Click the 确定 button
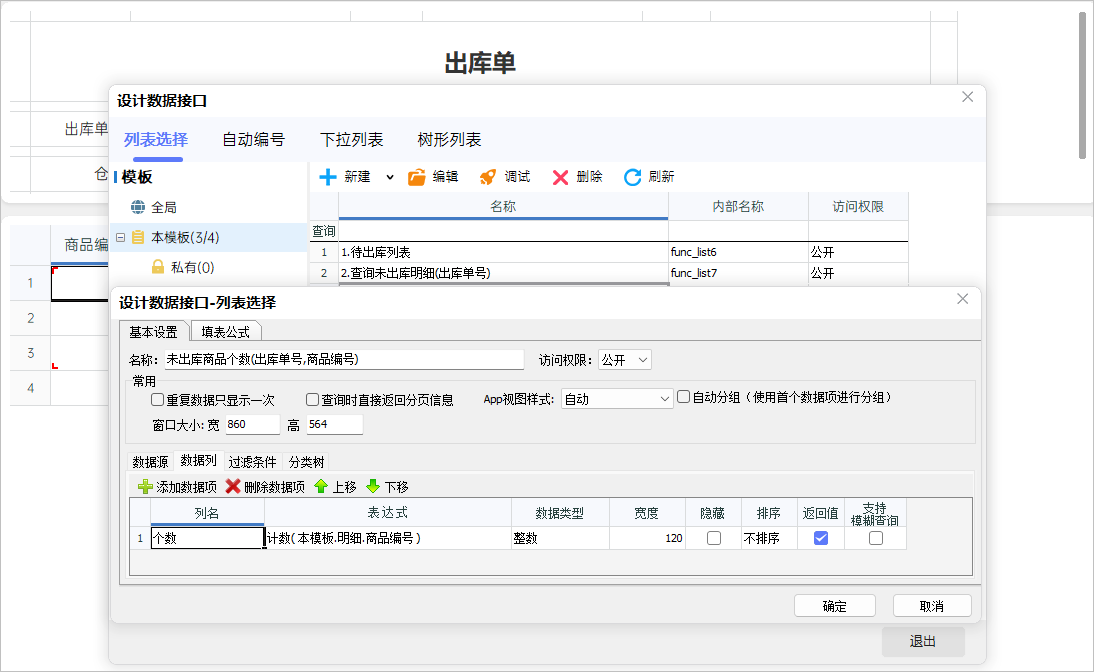 (x=834, y=606)
